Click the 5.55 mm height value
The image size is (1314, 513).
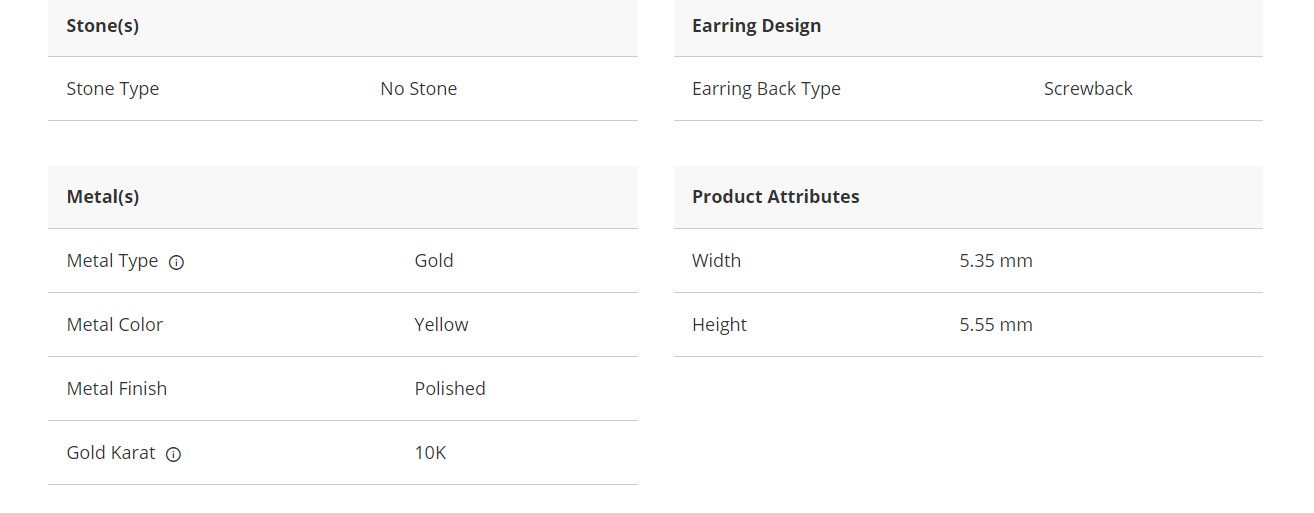click(995, 325)
